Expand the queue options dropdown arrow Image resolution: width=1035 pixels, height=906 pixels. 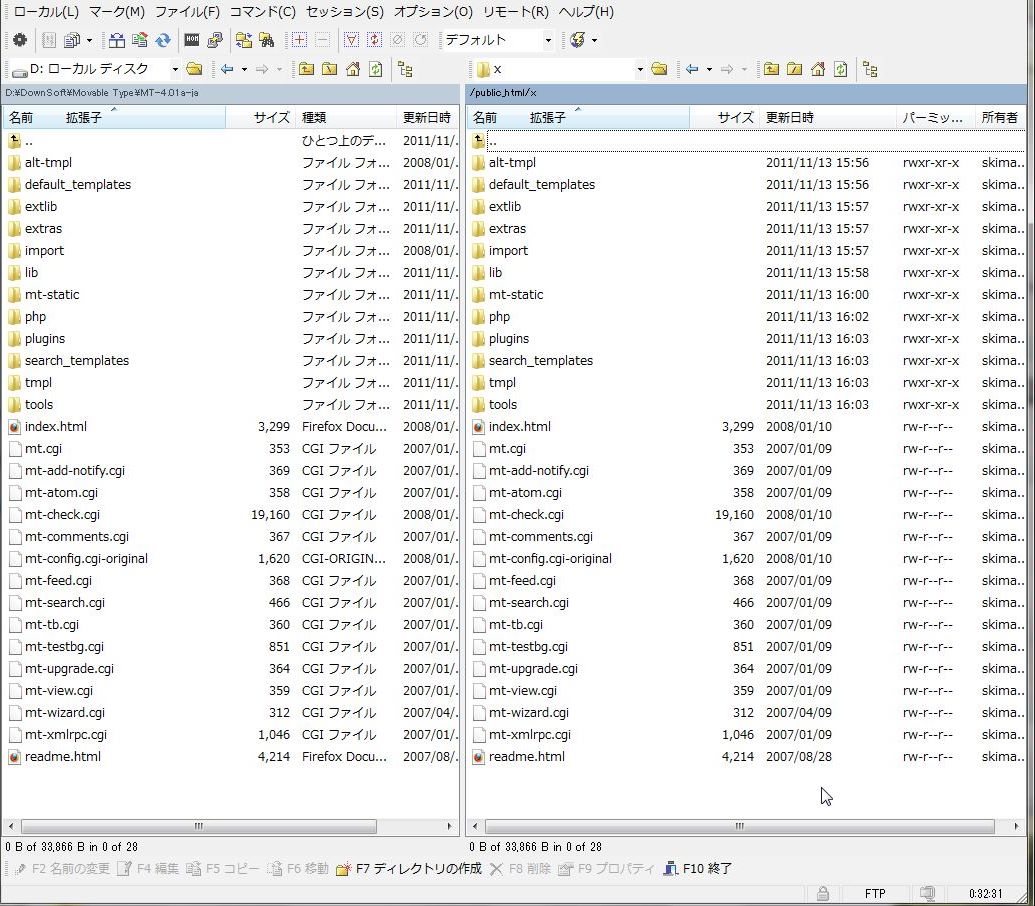[595, 40]
